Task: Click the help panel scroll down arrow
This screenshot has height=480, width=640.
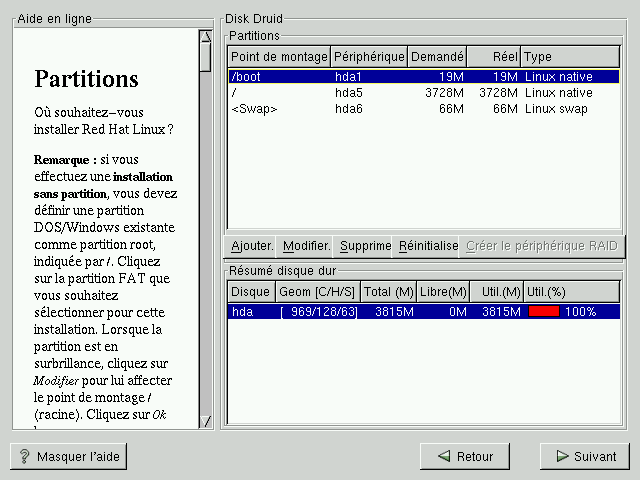Action: [206, 421]
